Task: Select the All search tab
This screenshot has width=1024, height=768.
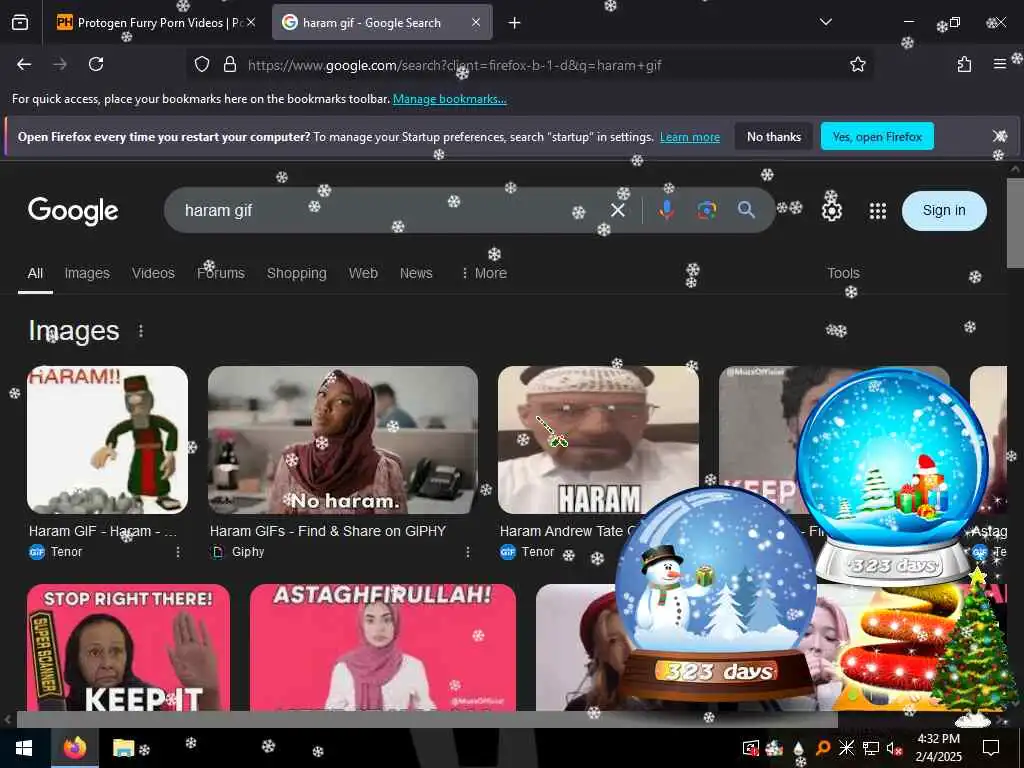Action: point(35,273)
